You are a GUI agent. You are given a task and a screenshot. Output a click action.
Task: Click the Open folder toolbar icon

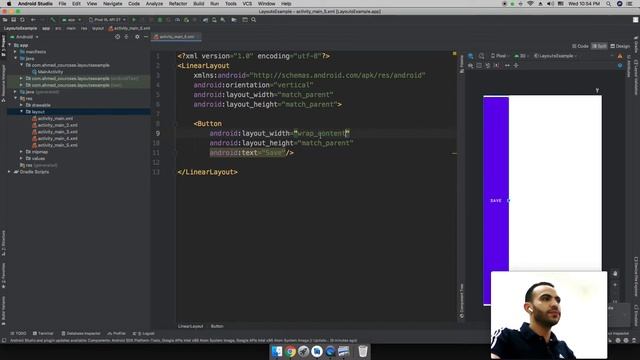[5, 20]
